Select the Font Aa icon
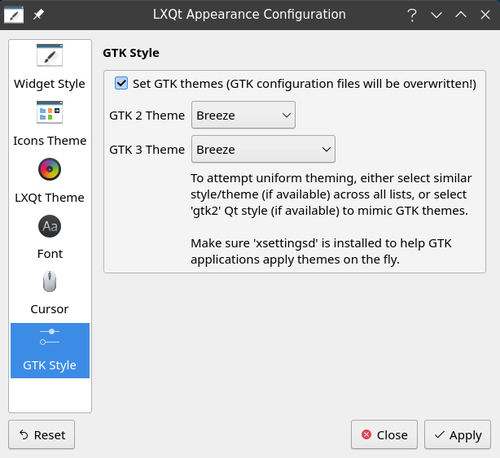This screenshot has width=500, height=458. click(x=50, y=226)
